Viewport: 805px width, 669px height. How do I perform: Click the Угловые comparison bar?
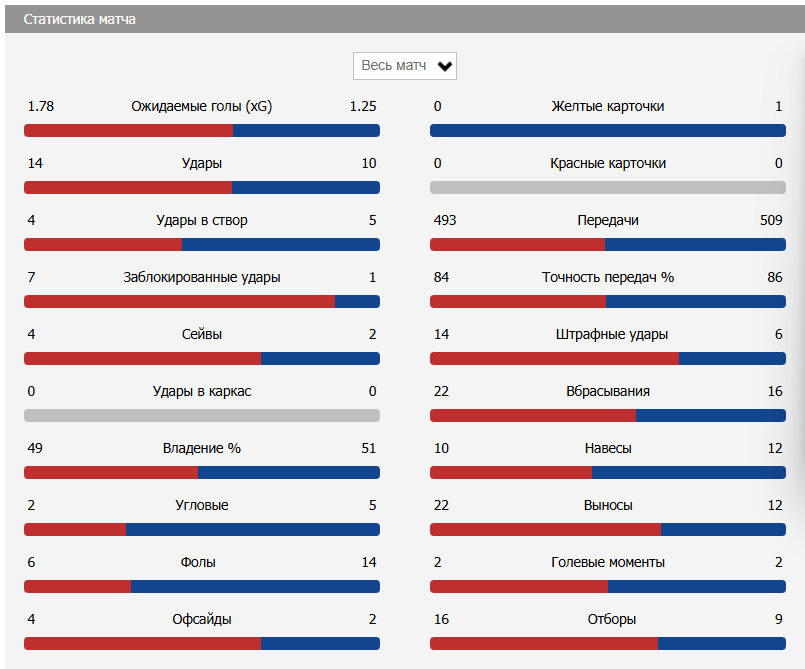click(x=201, y=529)
